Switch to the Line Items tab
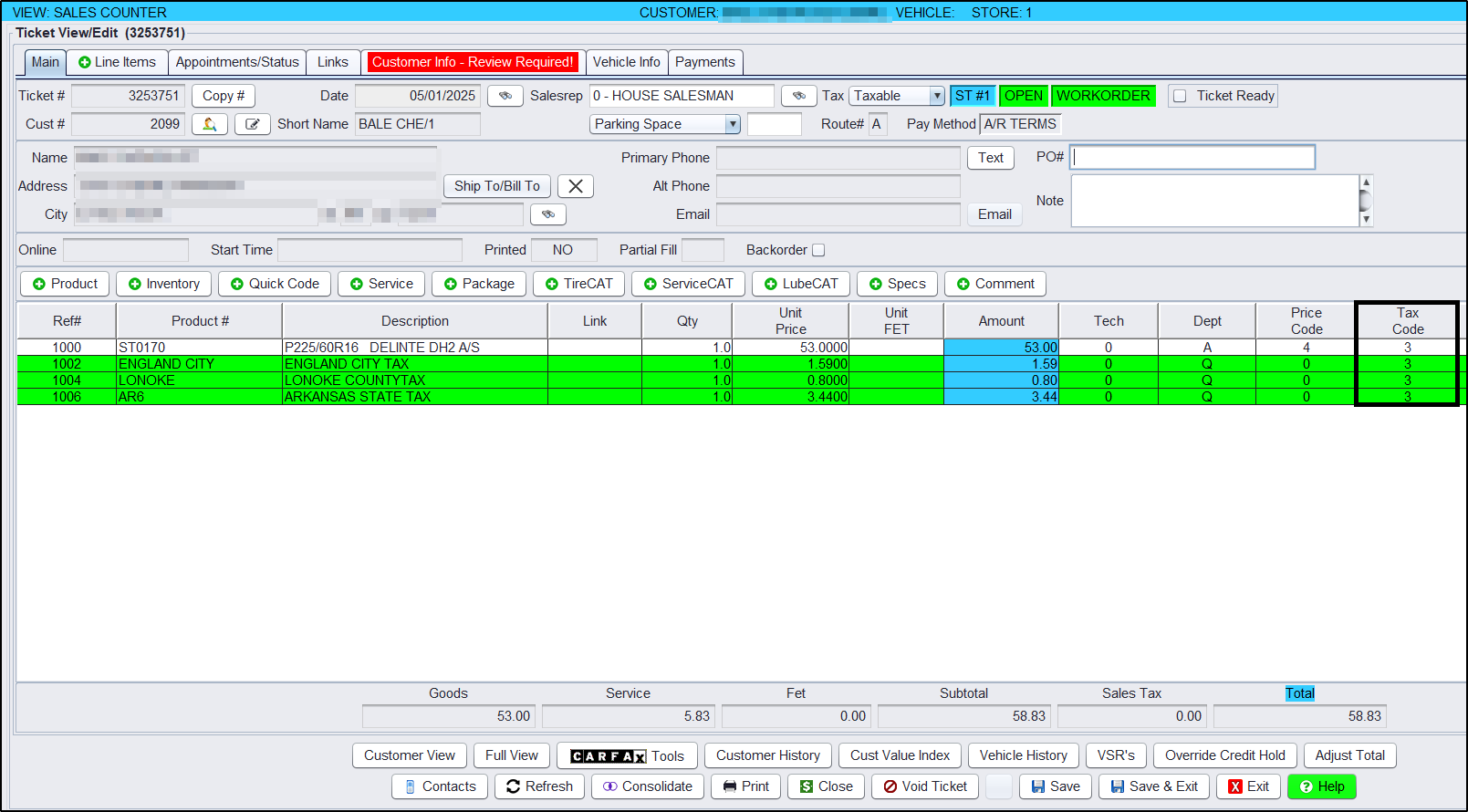1468x812 pixels. (117, 62)
